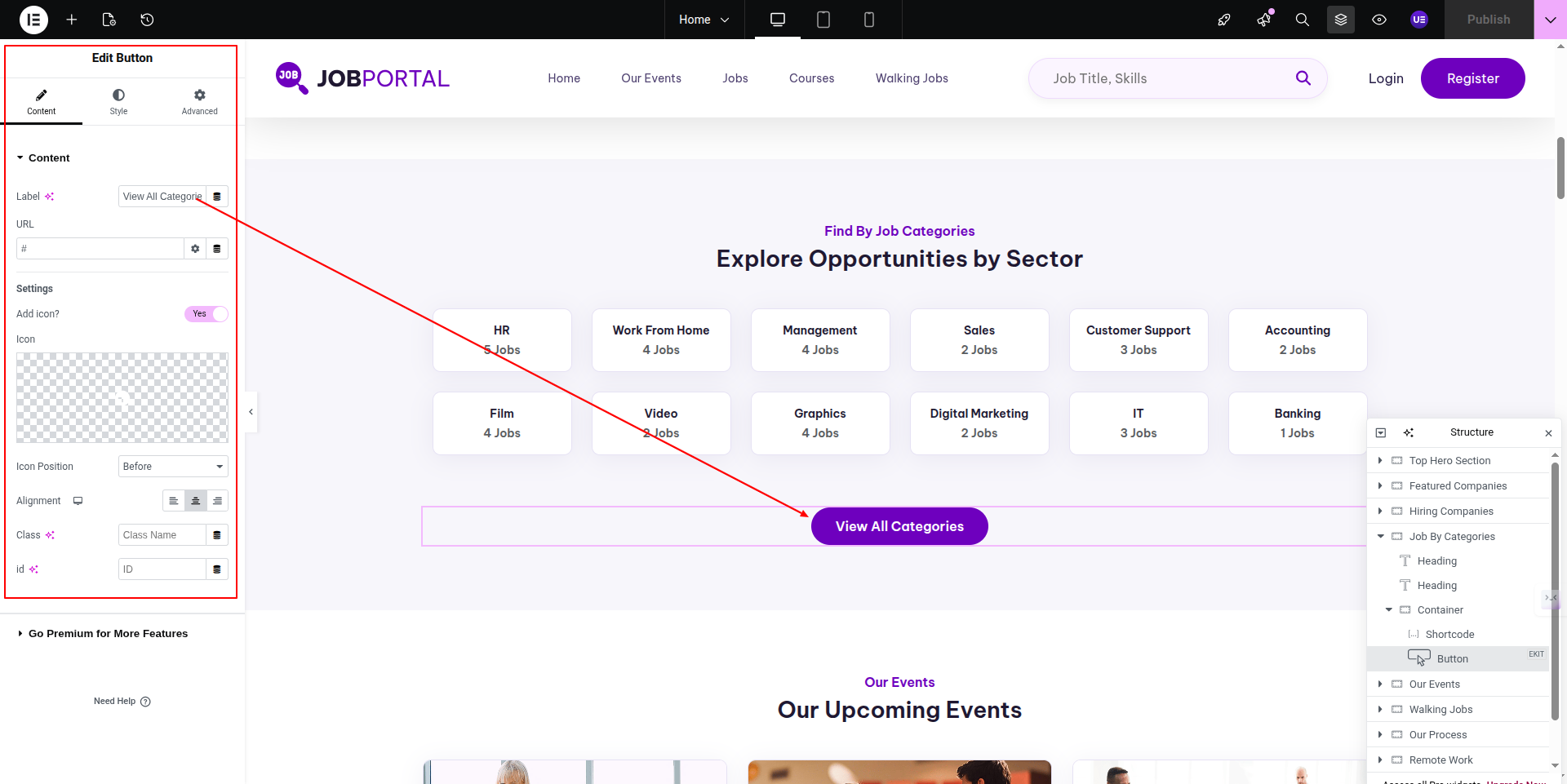This screenshot has width=1567, height=784.
Task: Click the Class Name input field
Action: (162, 535)
